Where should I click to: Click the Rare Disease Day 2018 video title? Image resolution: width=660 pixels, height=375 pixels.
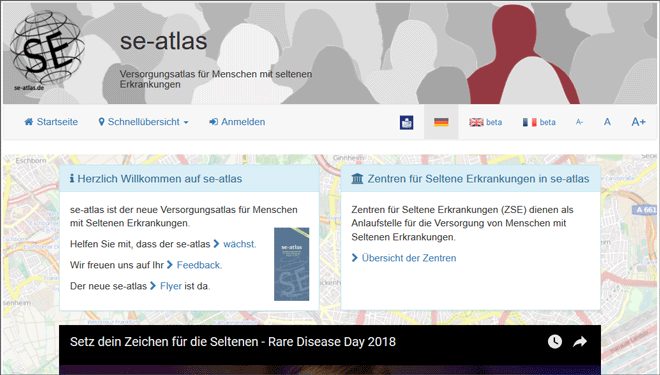233,341
